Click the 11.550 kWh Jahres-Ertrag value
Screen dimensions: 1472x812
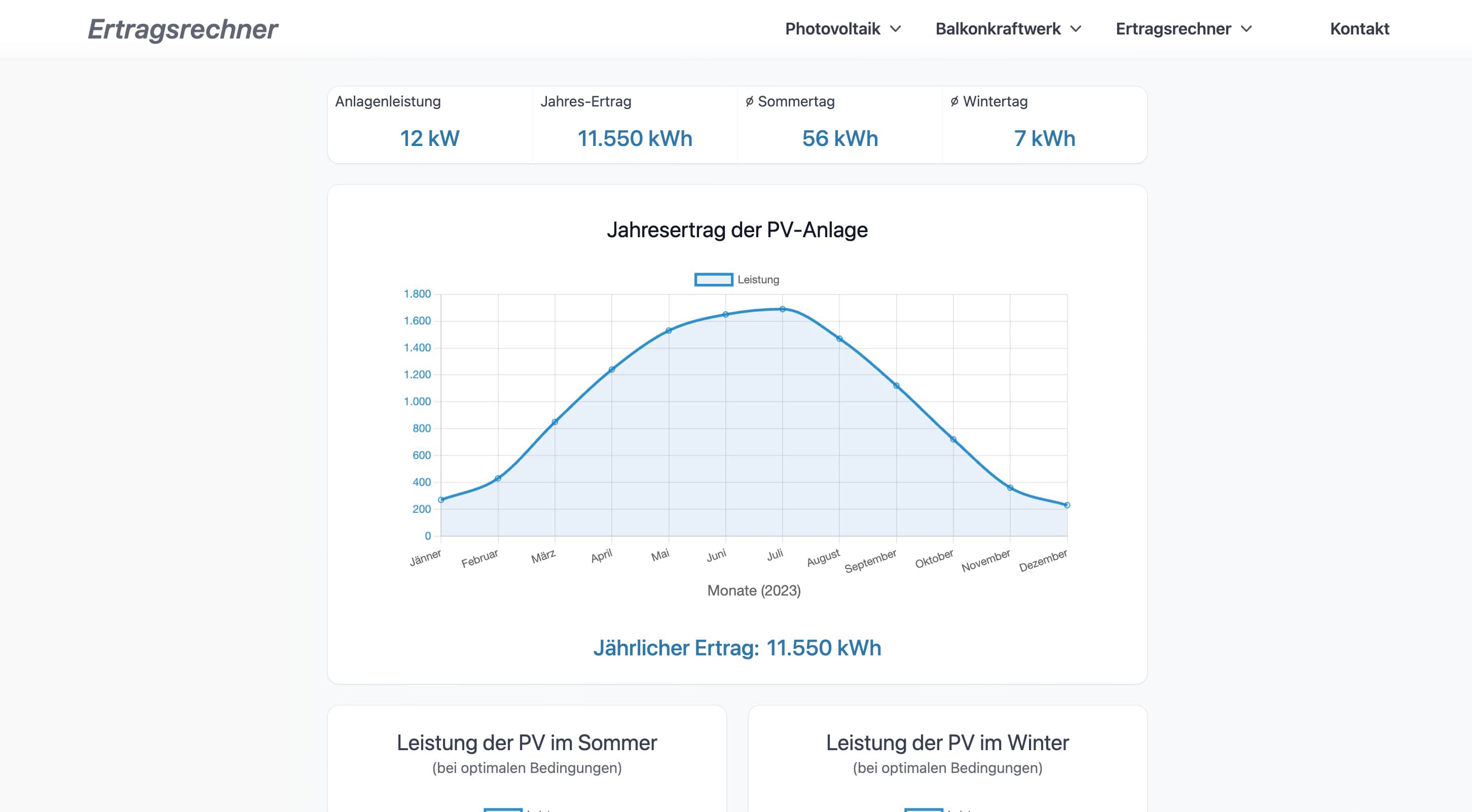tap(635, 138)
